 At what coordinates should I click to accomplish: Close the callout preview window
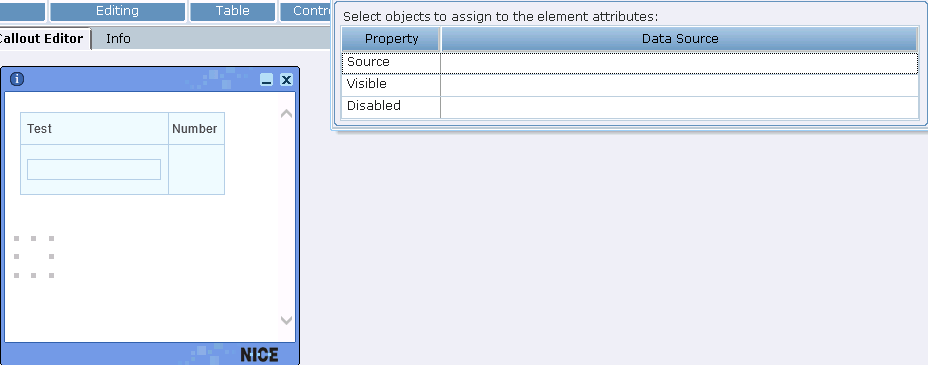[x=286, y=80]
